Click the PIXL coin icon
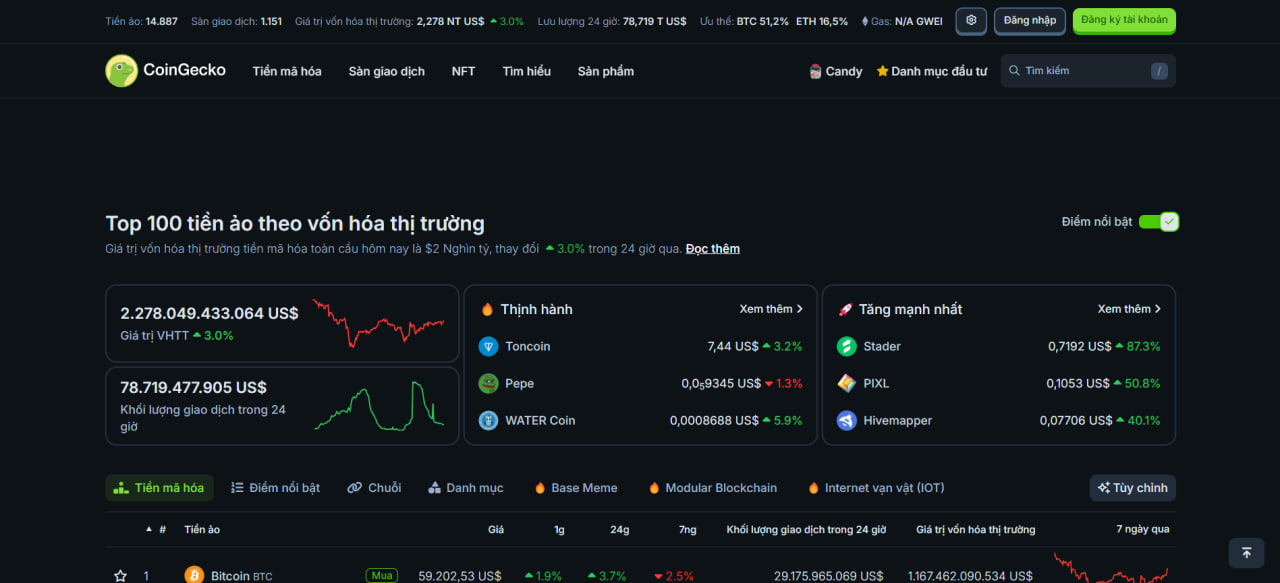 (x=847, y=384)
